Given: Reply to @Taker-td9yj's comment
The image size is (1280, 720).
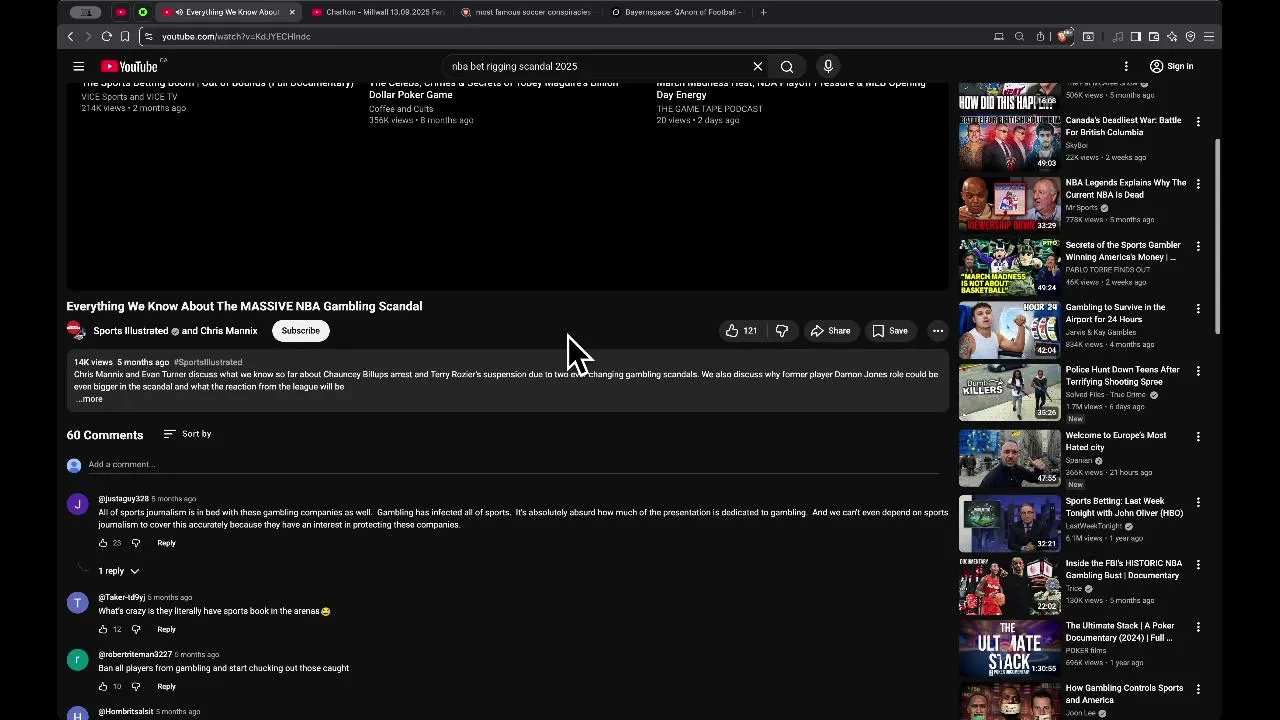Looking at the screenshot, I should pos(166,629).
